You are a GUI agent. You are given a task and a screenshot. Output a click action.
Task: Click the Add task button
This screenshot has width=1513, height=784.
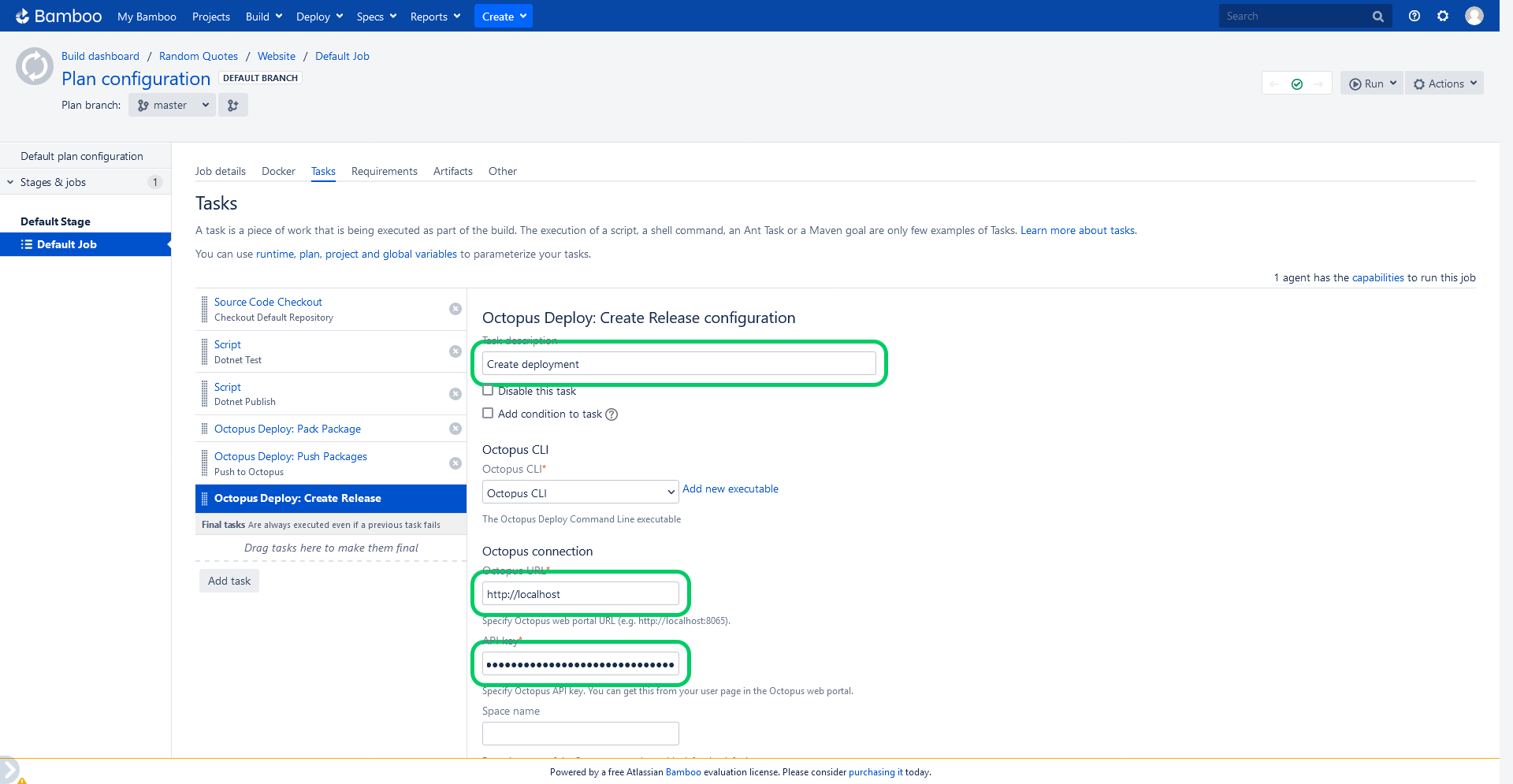pos(229,581)
